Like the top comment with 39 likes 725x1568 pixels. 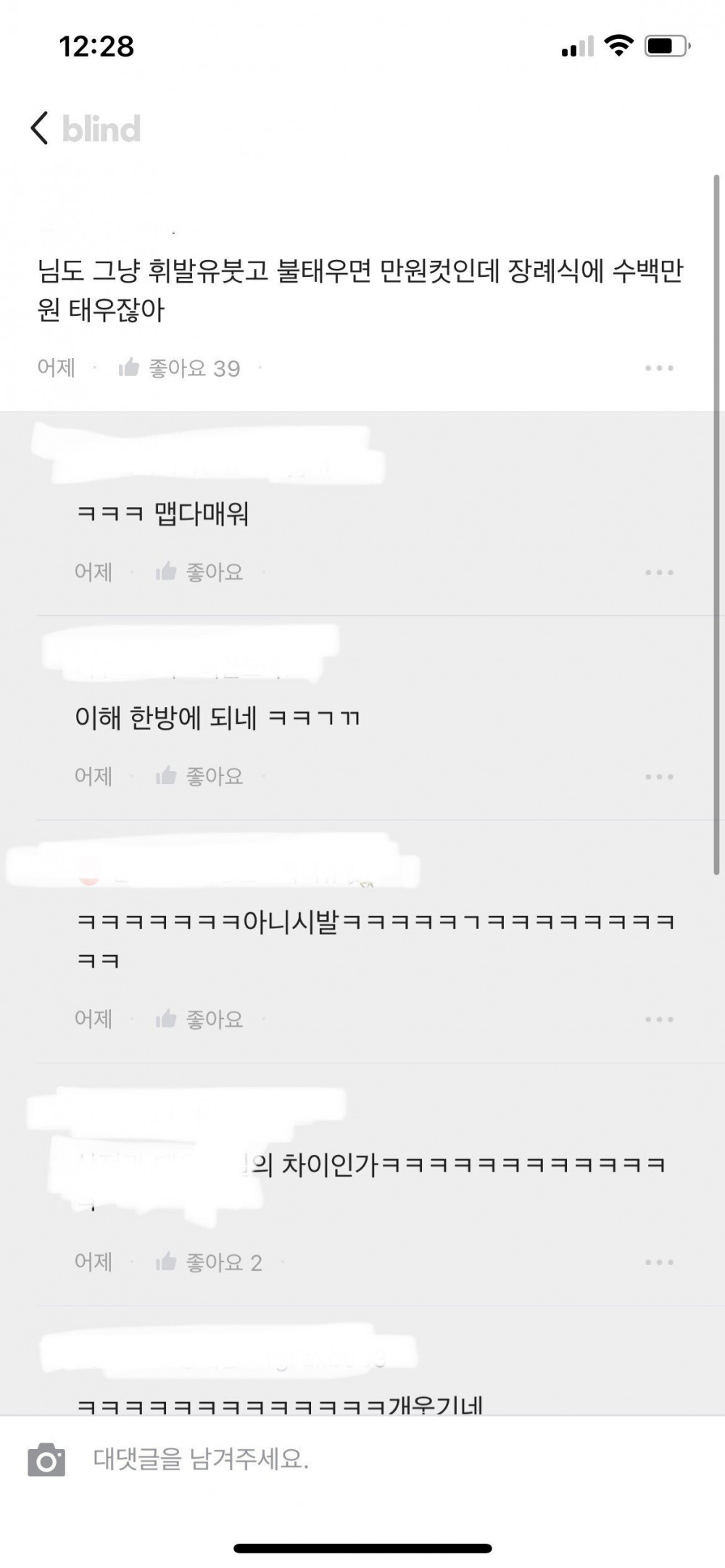[129, 367]
